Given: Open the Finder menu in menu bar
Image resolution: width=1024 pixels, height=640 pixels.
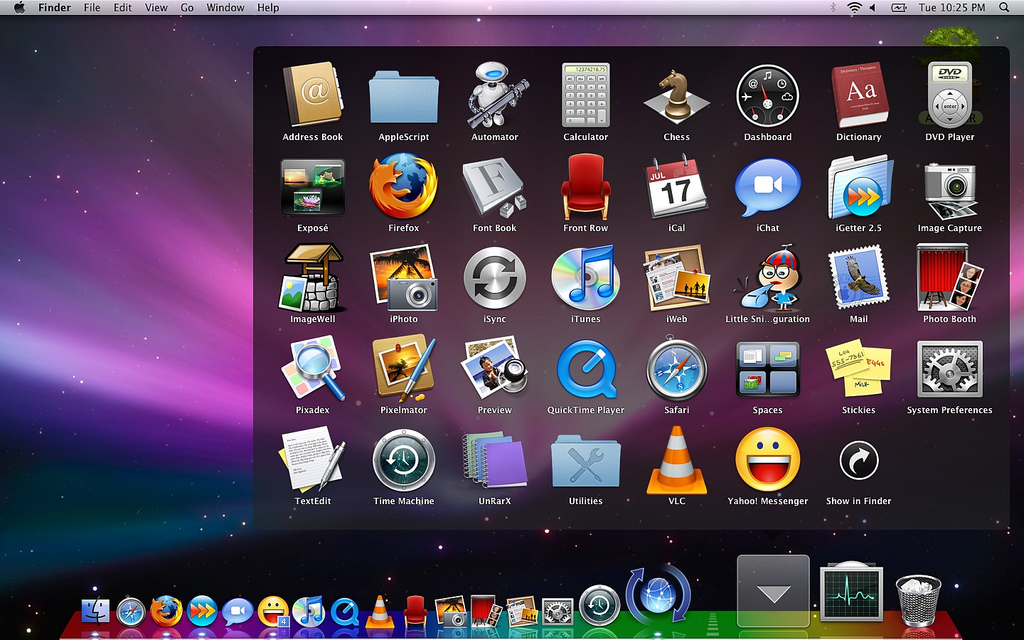Looking at the screenshot, I should (54, 8).
